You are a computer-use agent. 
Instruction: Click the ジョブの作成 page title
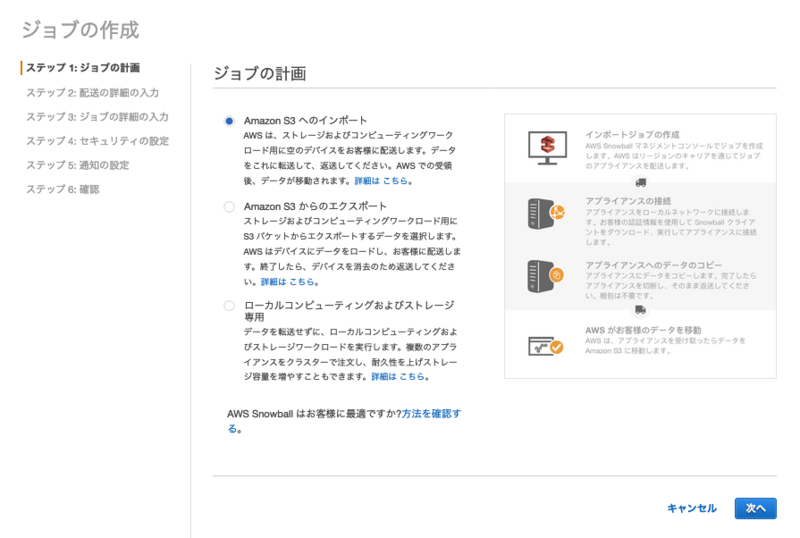(x=81, y=30)
